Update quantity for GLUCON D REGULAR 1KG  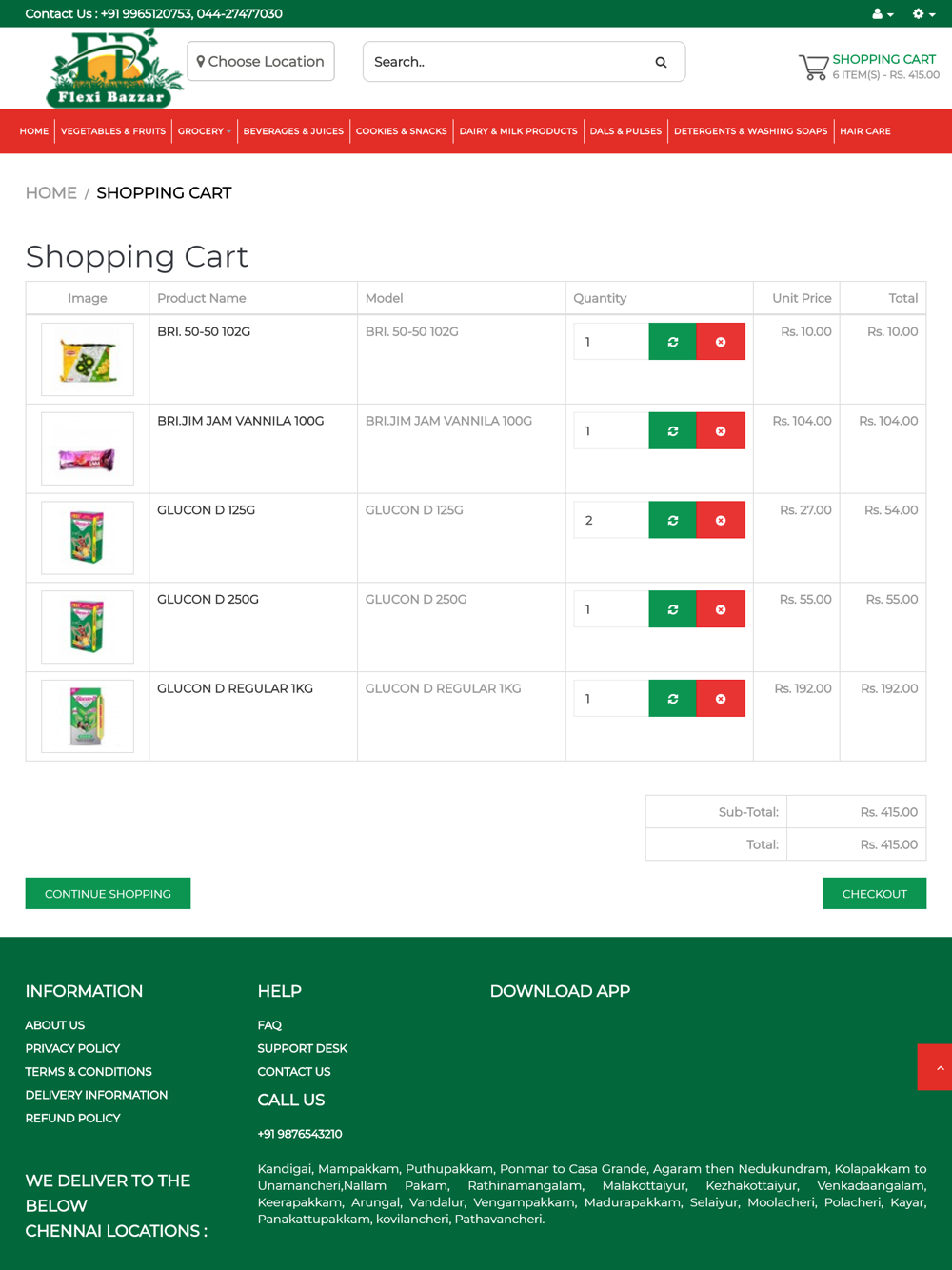coord(673,699)
